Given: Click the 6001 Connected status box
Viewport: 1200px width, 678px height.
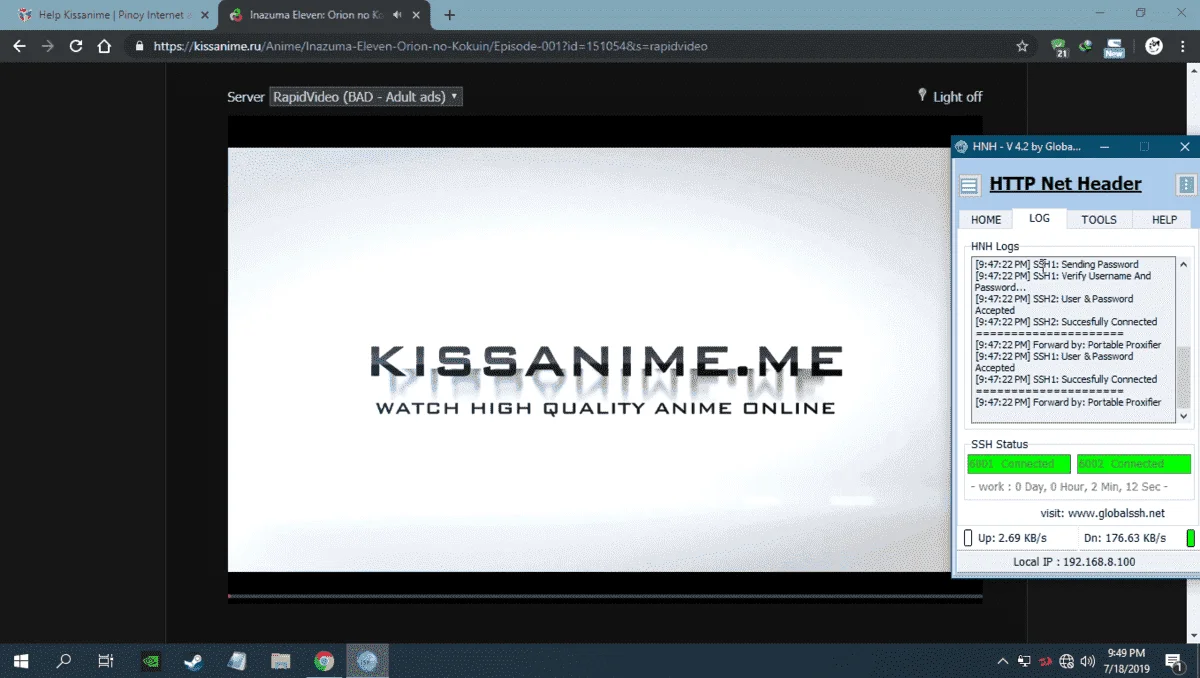Looking at the screenshot, I should pos(1019,464).
